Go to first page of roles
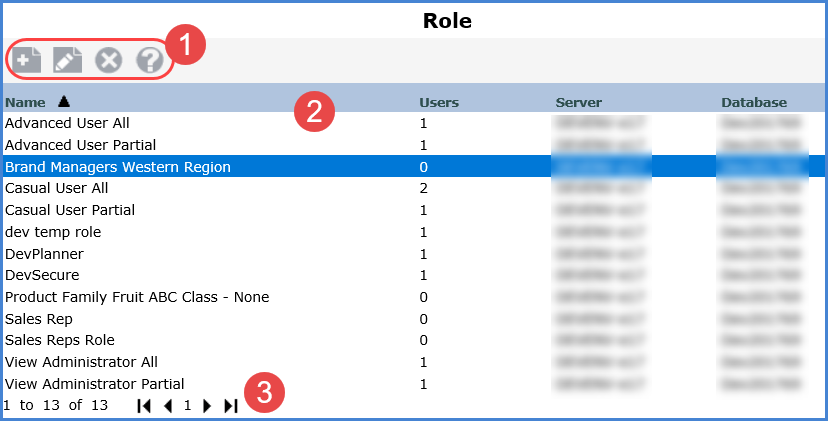The image size is (828, 421). [145, 406]
